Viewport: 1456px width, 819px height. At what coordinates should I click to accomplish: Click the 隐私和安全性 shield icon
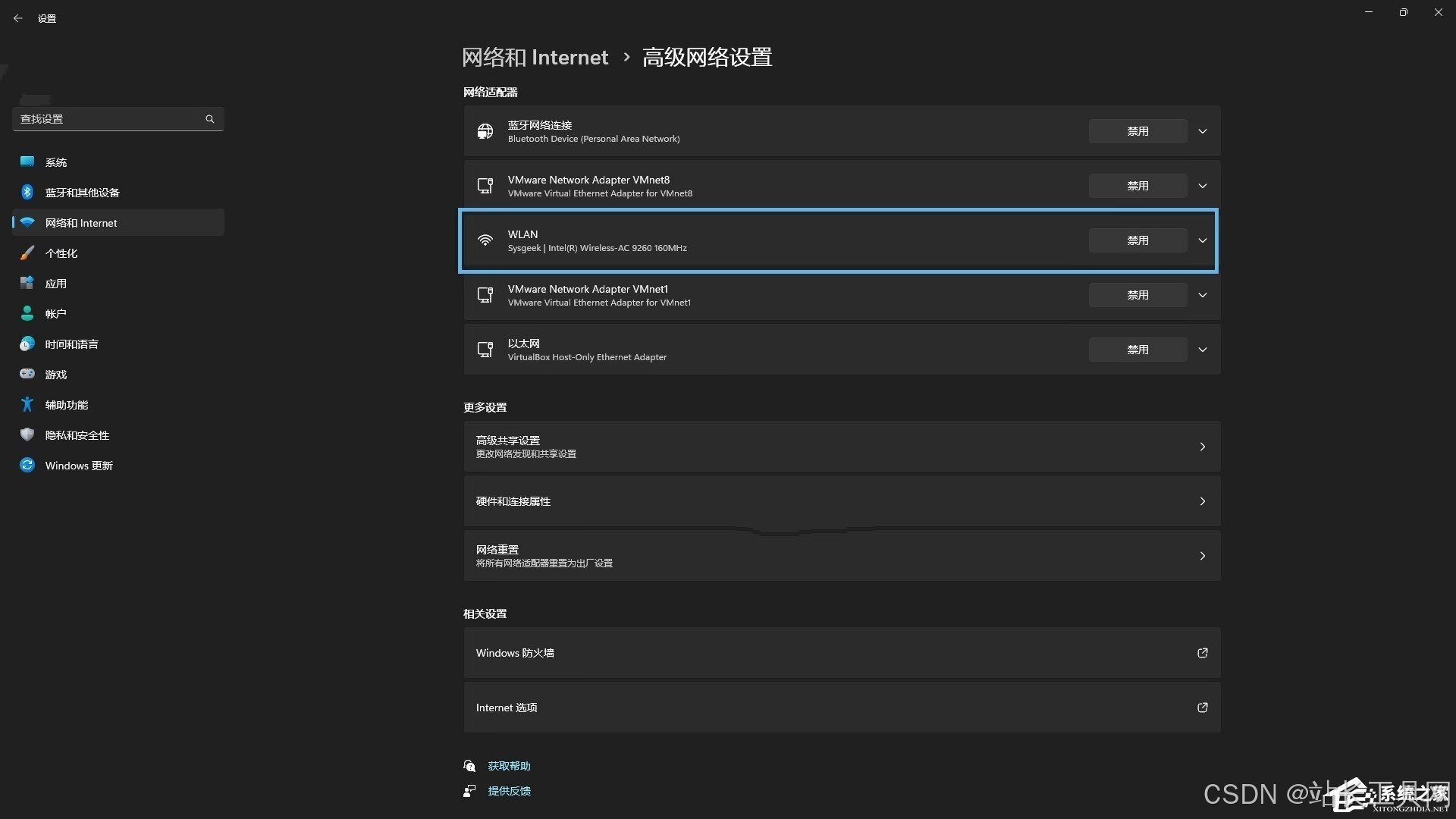coord(27,435)
